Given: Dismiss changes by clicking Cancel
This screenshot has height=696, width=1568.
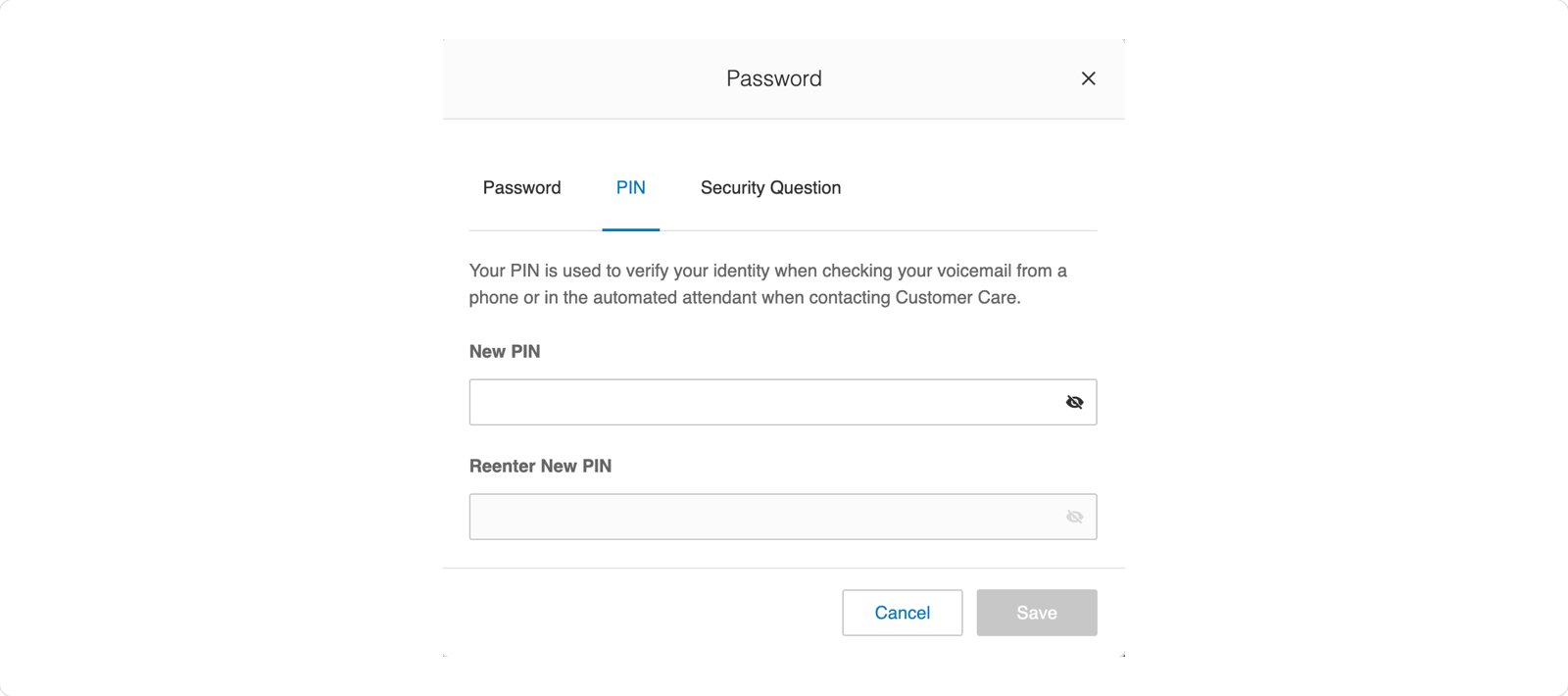Looking at the screenshot, I should point(902,612).
